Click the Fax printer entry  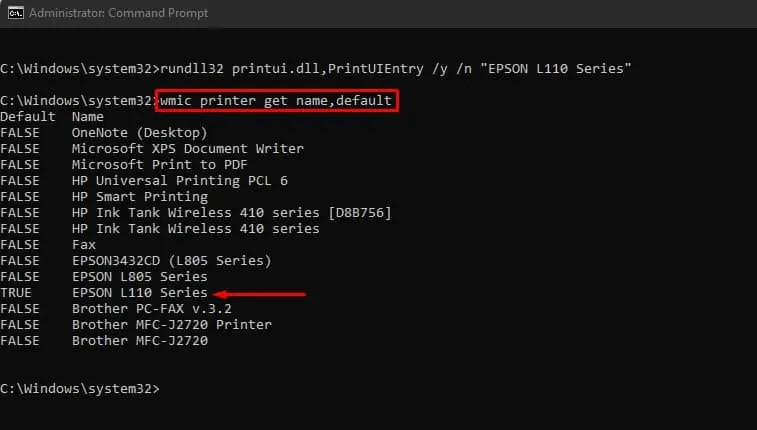84,245
